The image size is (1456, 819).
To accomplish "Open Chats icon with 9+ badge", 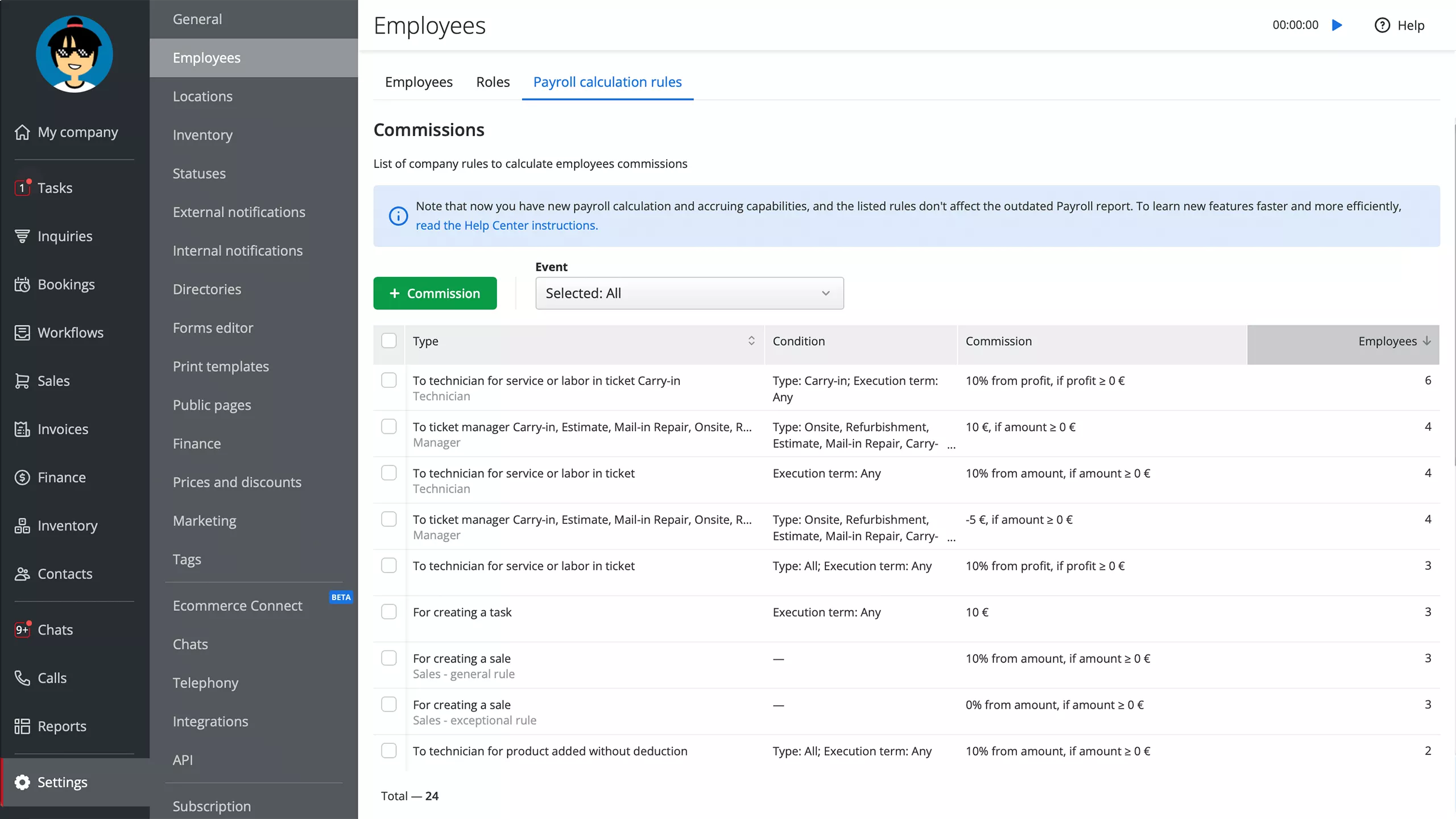I will coord(22,630).
